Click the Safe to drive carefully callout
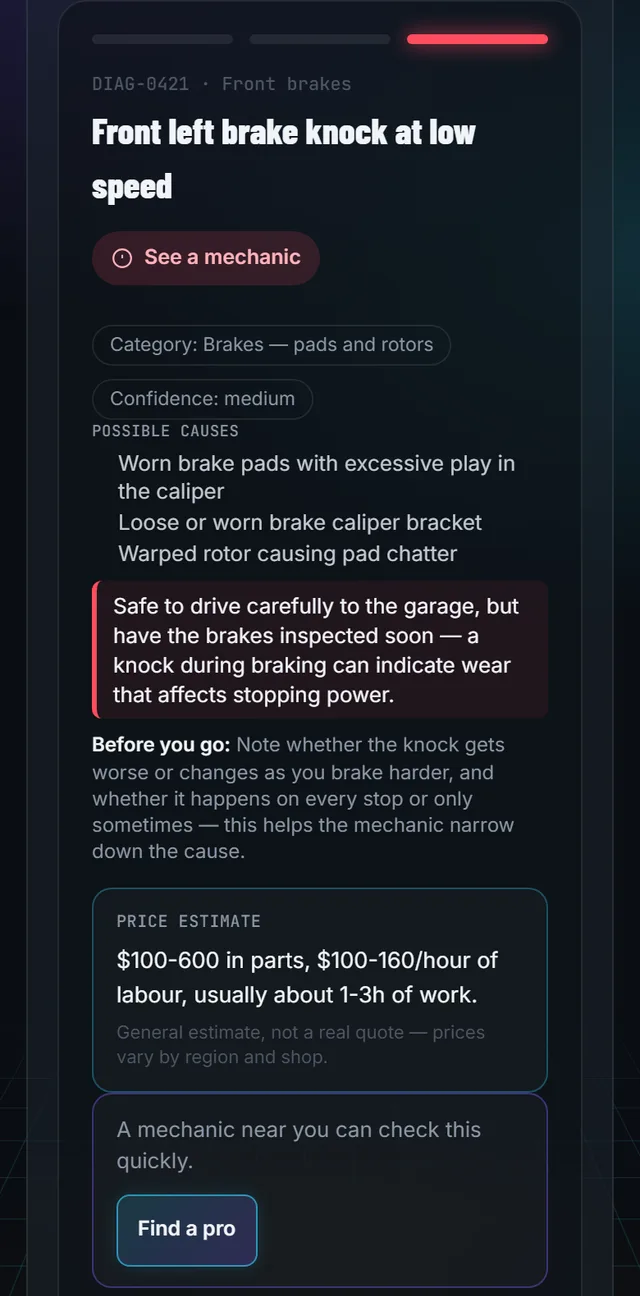This screenshot has height=1296, width=640. click(320, 650)
